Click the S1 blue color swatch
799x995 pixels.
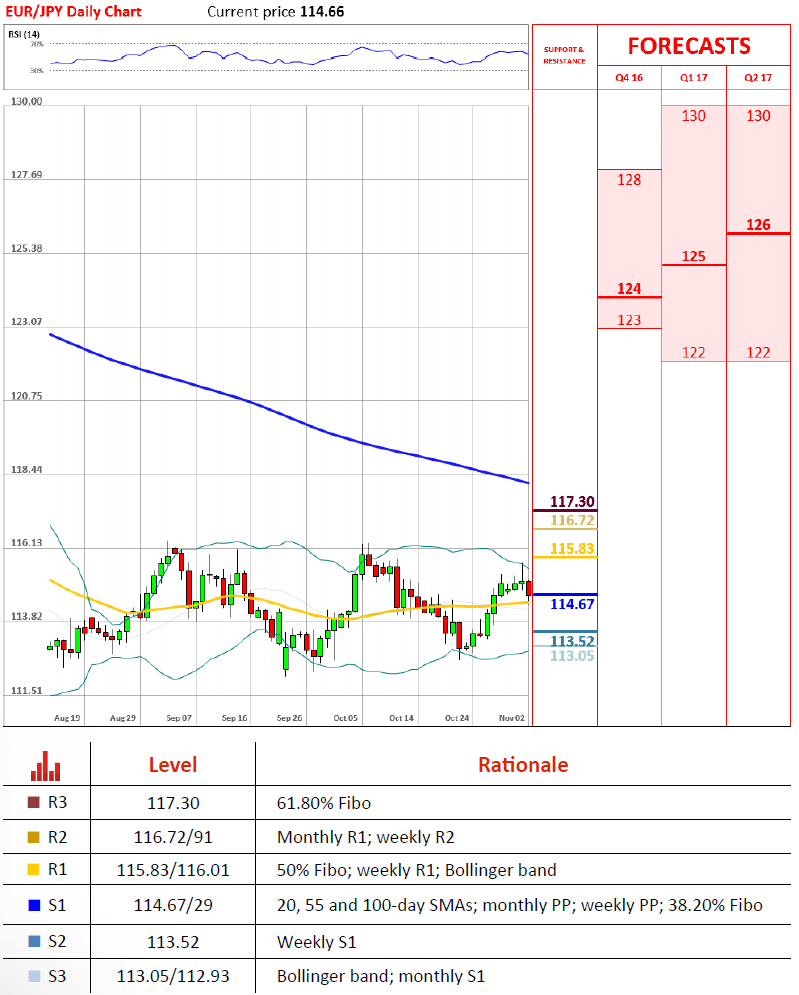point(34,906)
